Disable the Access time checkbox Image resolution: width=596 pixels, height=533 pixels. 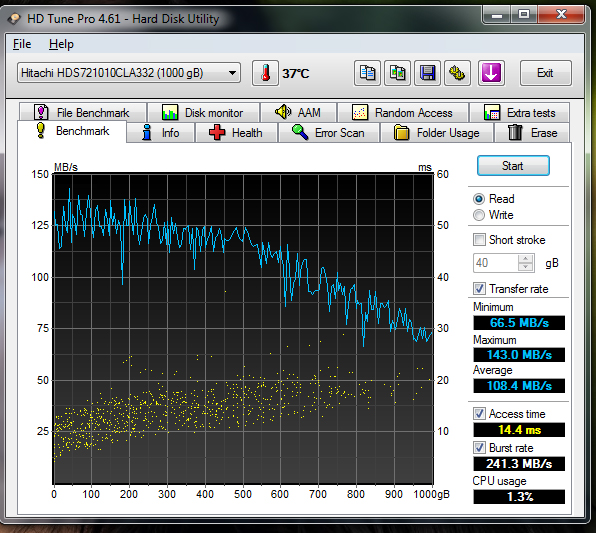point(479,414)
